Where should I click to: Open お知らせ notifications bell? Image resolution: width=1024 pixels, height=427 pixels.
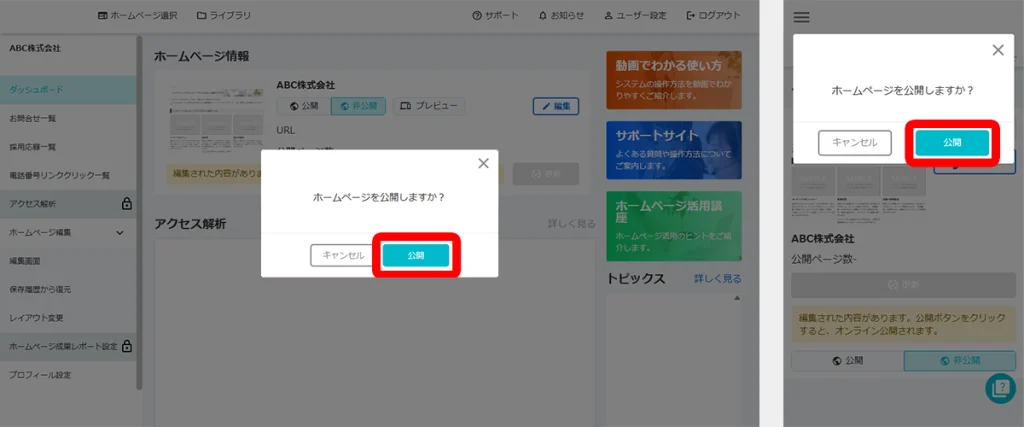pos(561,16)
